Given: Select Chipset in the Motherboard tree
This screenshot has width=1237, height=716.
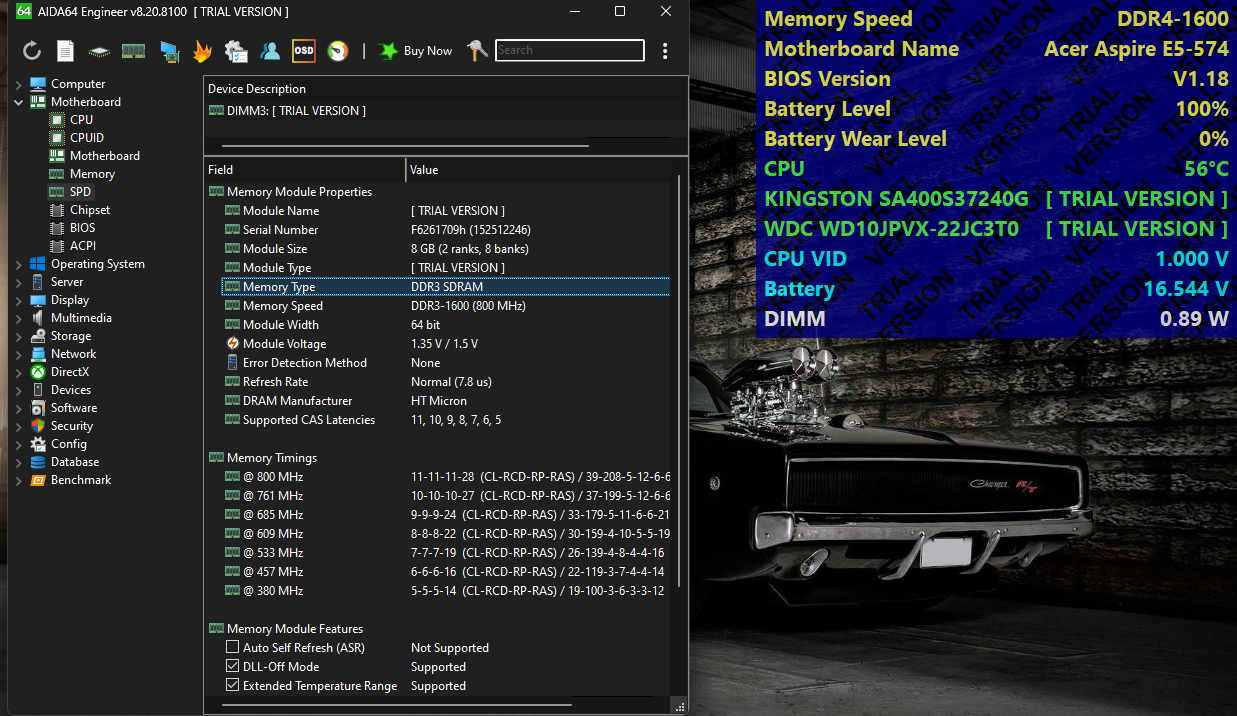Looking at the screenshot, I should tap(89, 210).
